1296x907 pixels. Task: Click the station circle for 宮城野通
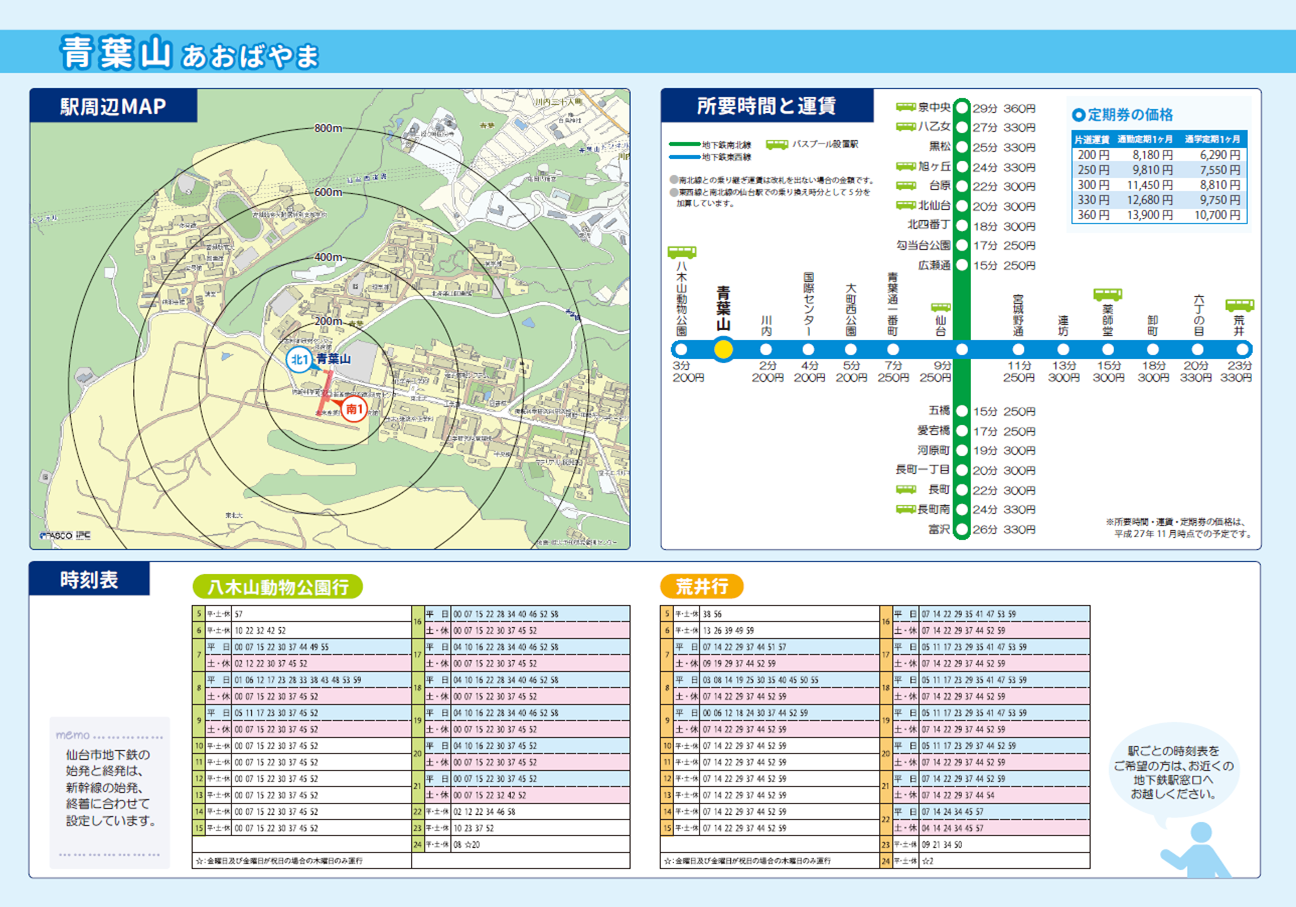click(1018, 350)
